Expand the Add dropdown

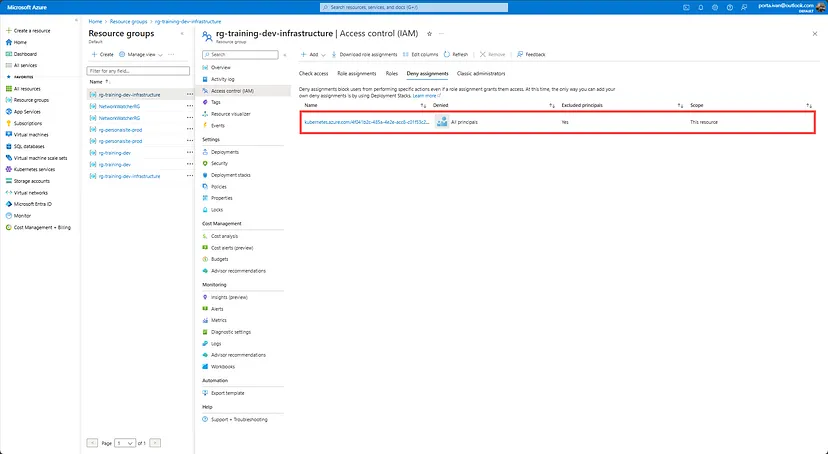click(313, 54)
